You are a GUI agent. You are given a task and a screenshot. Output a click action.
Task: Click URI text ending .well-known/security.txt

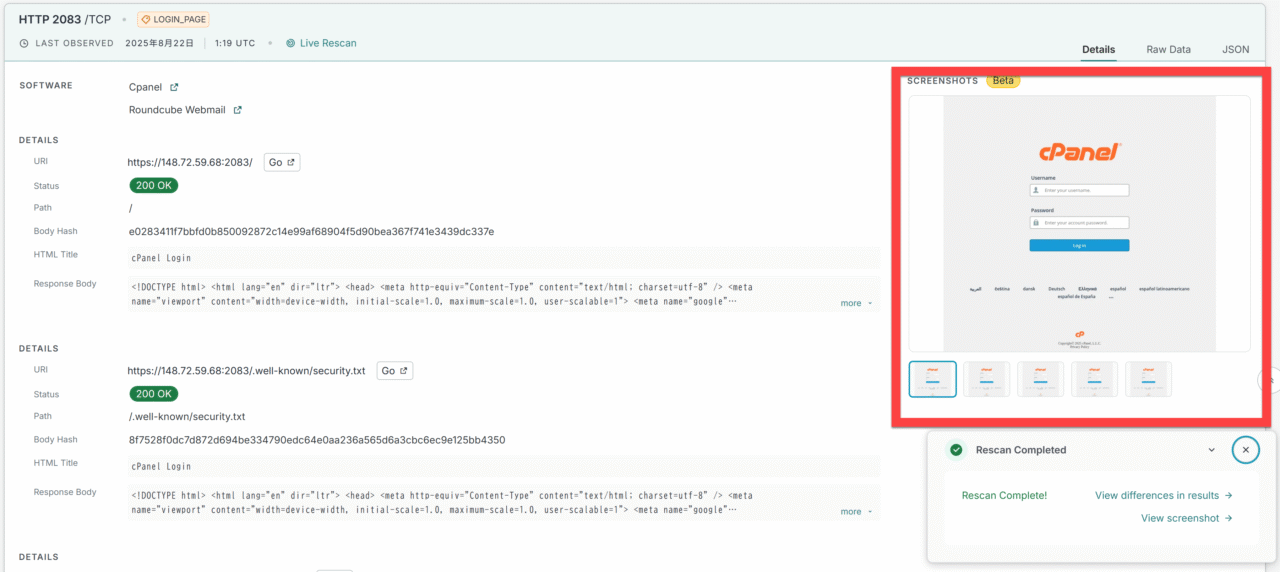pyautogui.click(x=246, y=371)
